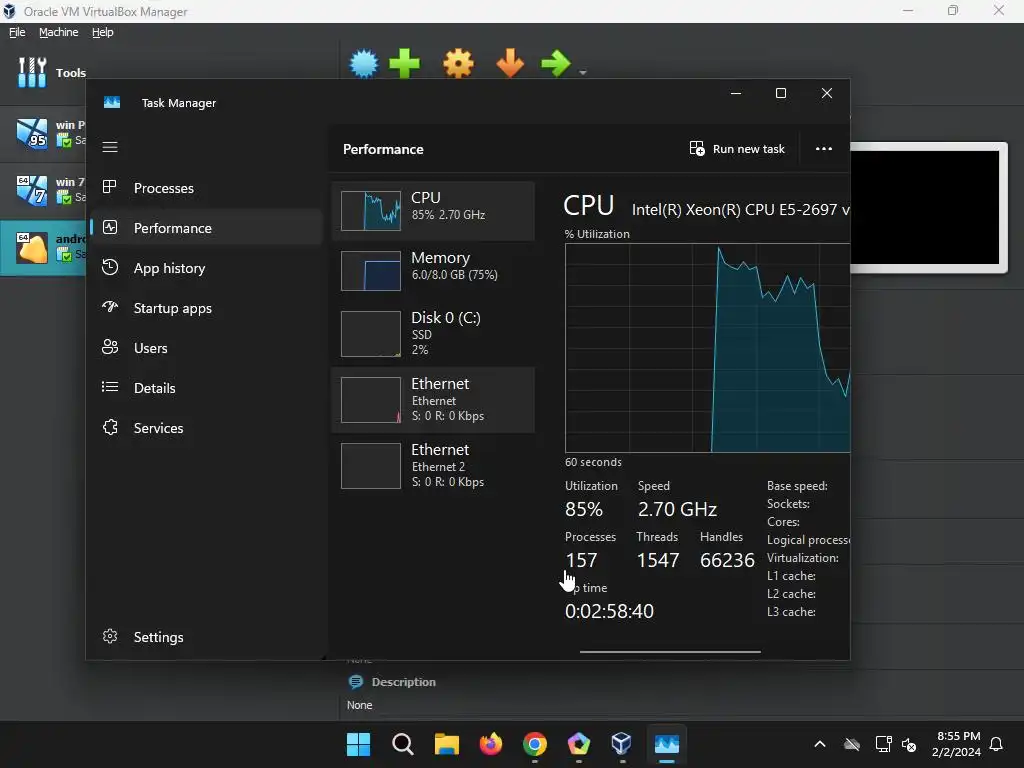The height and width of the screenshot is (768, 1024).
Task: Click the Speed value 2.70 GHz
Action: (677, 509)
